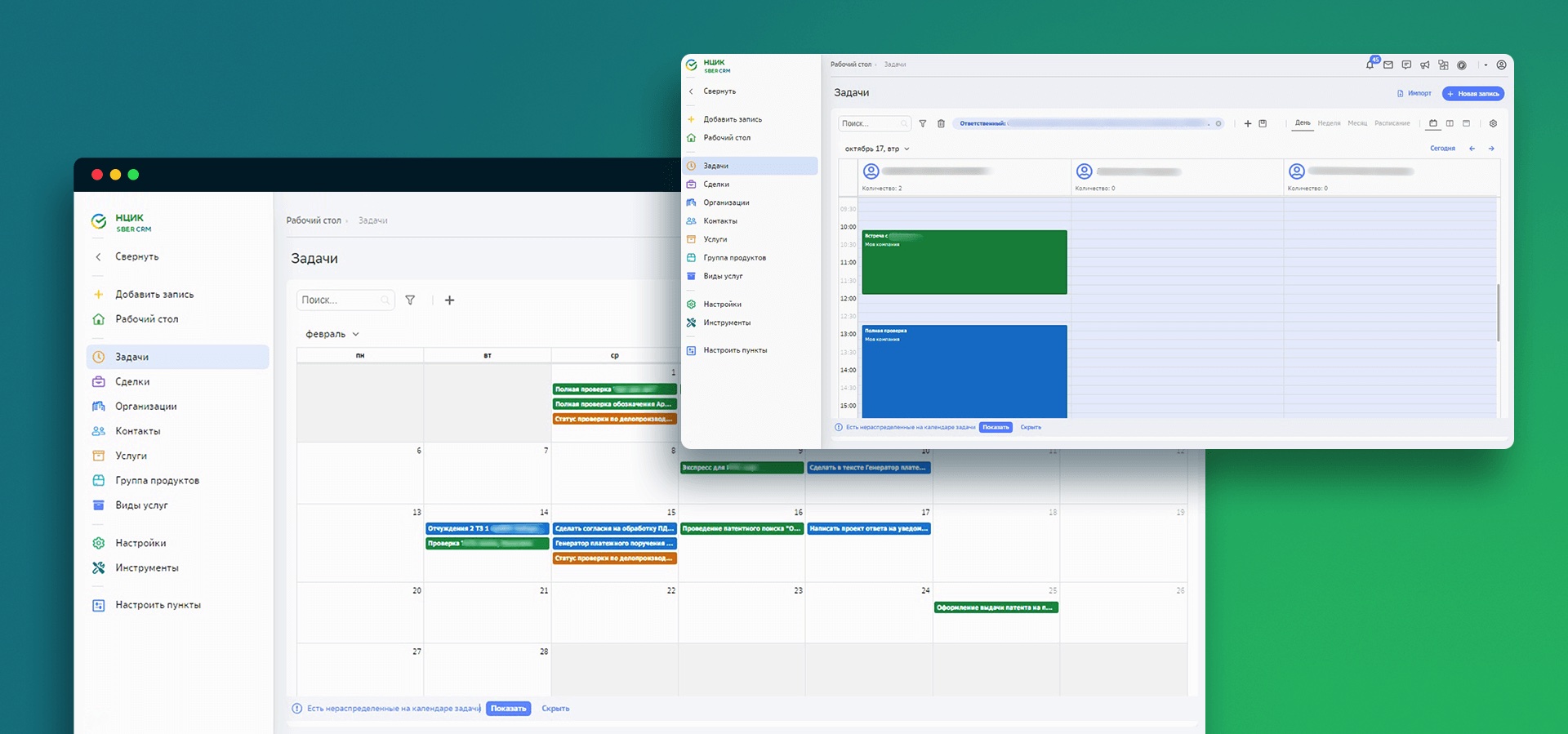The image size is (1568, 734).
Task: Go to next day with right arrow
Action: 1491,149
